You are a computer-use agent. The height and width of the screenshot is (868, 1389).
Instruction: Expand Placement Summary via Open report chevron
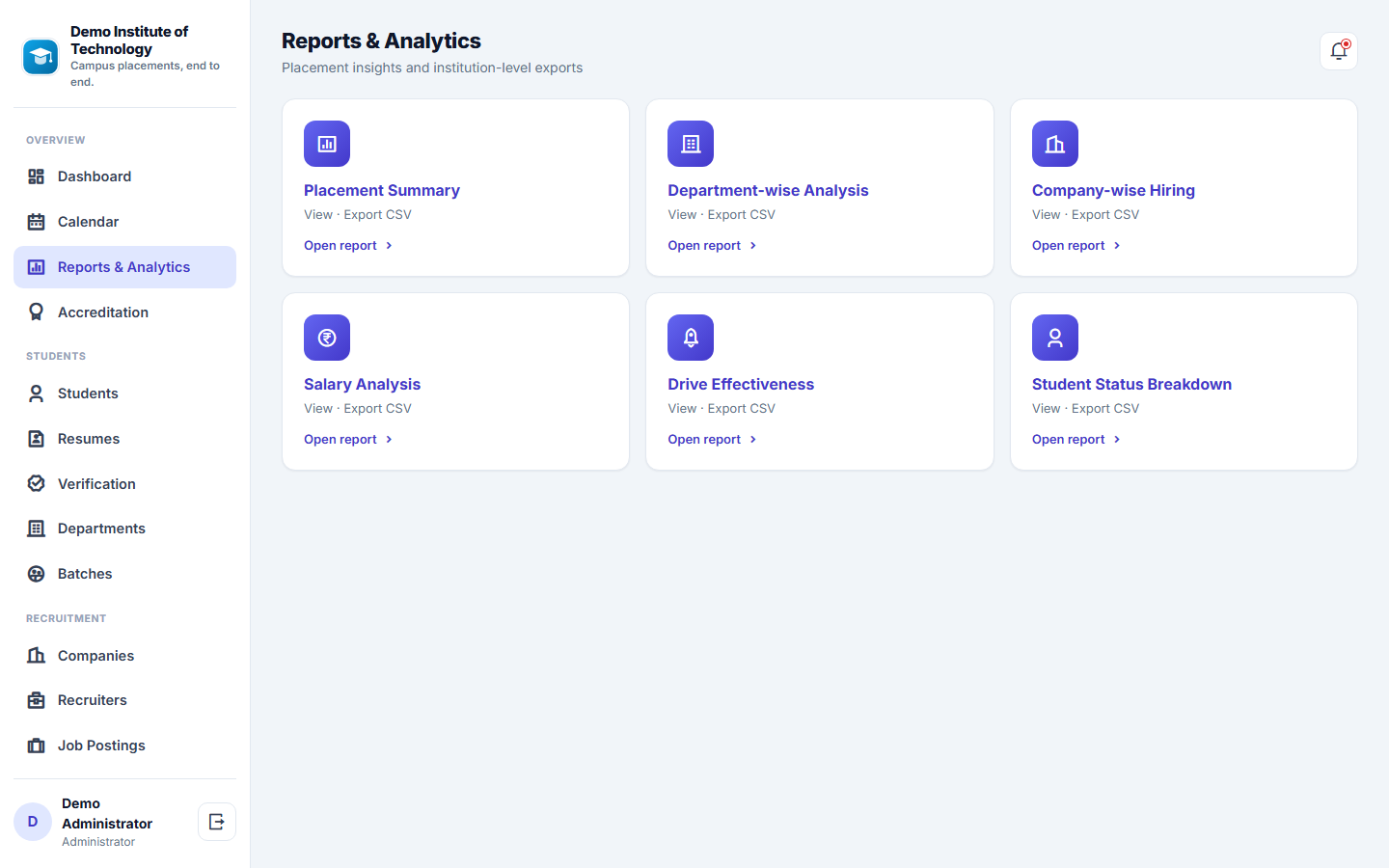click(x=389, y=246)
